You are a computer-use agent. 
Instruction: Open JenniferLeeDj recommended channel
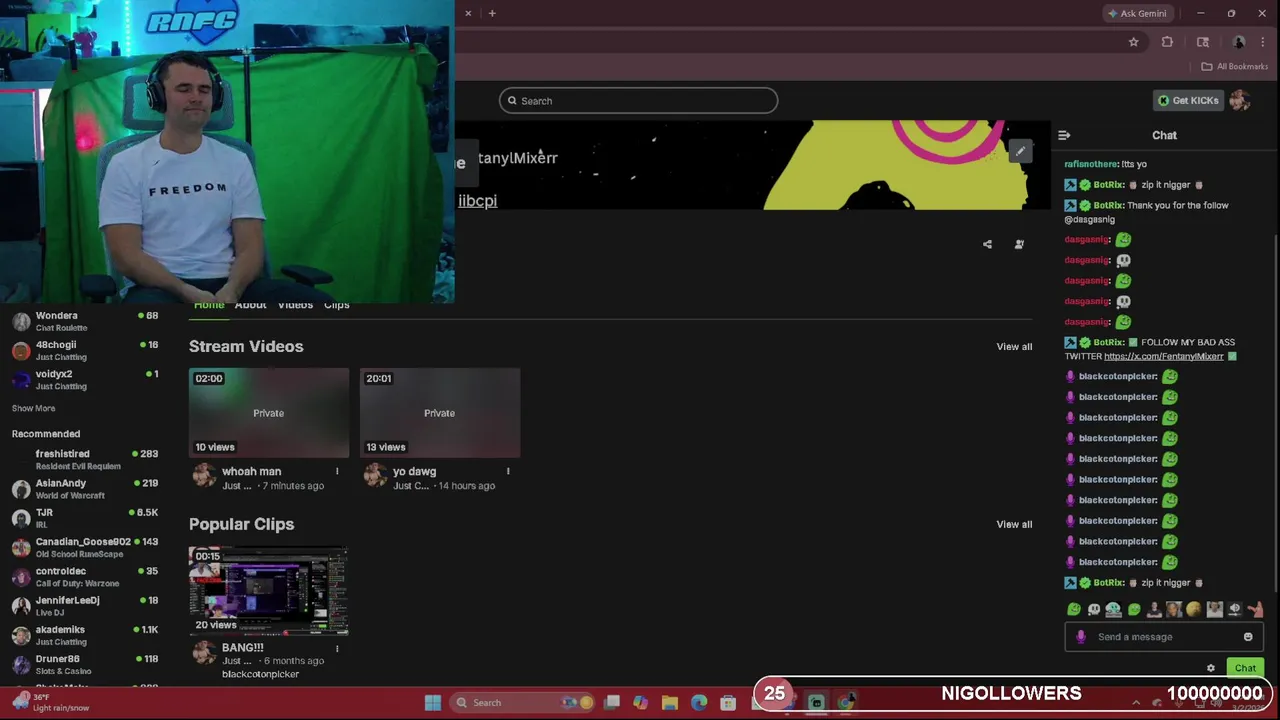(85, 605)
